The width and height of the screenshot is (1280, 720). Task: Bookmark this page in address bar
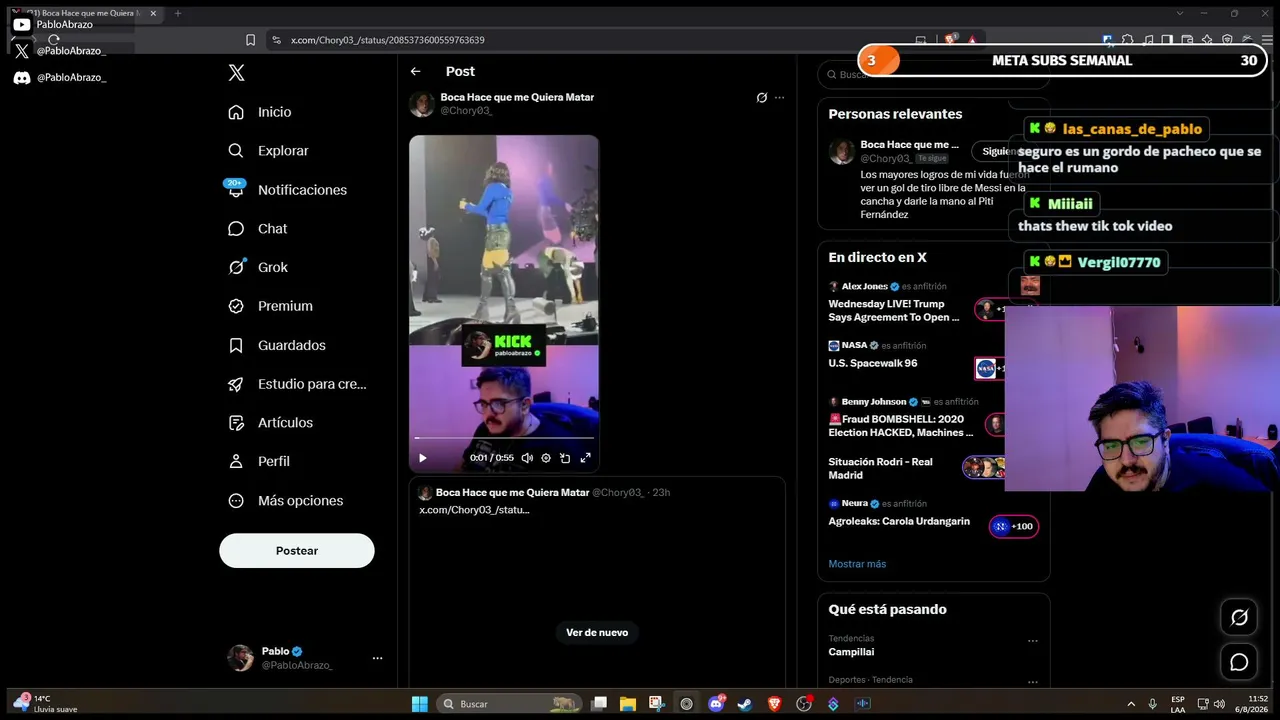(250, 40)
